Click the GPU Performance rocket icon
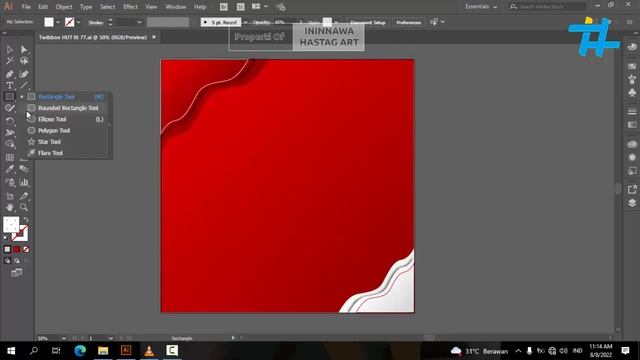 tap(280, 7)
